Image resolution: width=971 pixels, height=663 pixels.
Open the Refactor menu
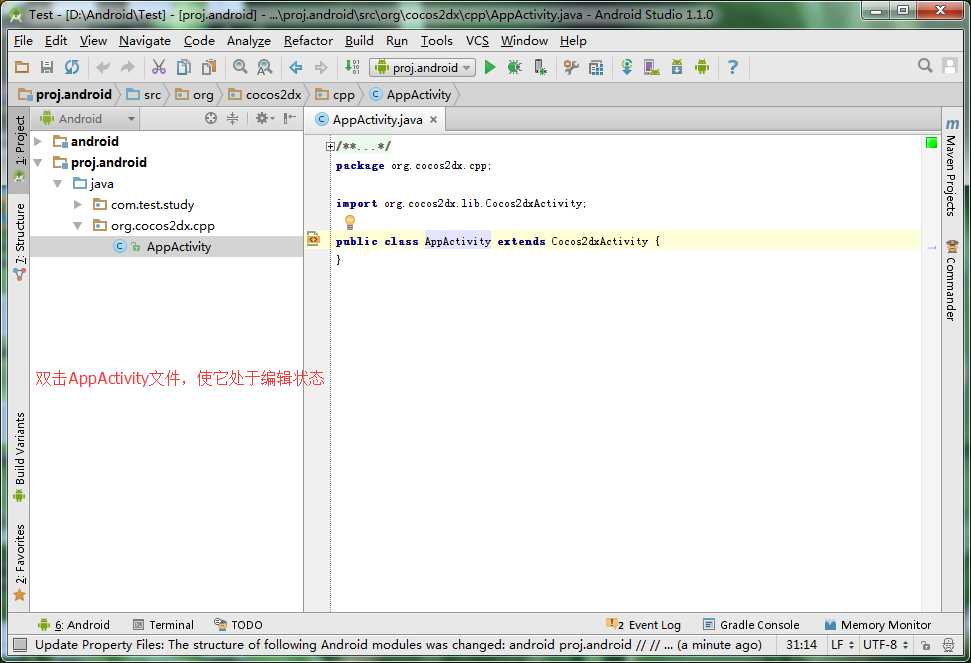pos(308,40)
